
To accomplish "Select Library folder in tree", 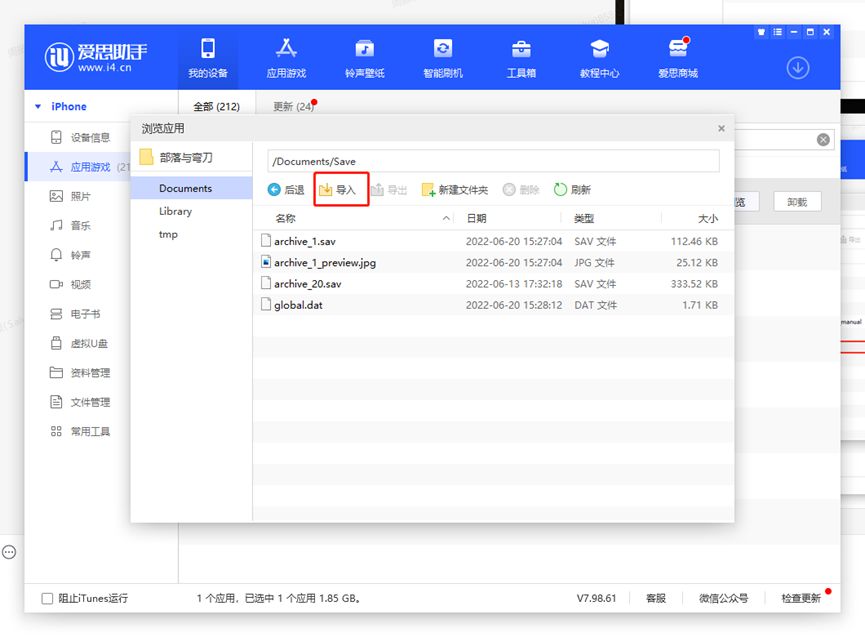I will click(x=175, y=211).
